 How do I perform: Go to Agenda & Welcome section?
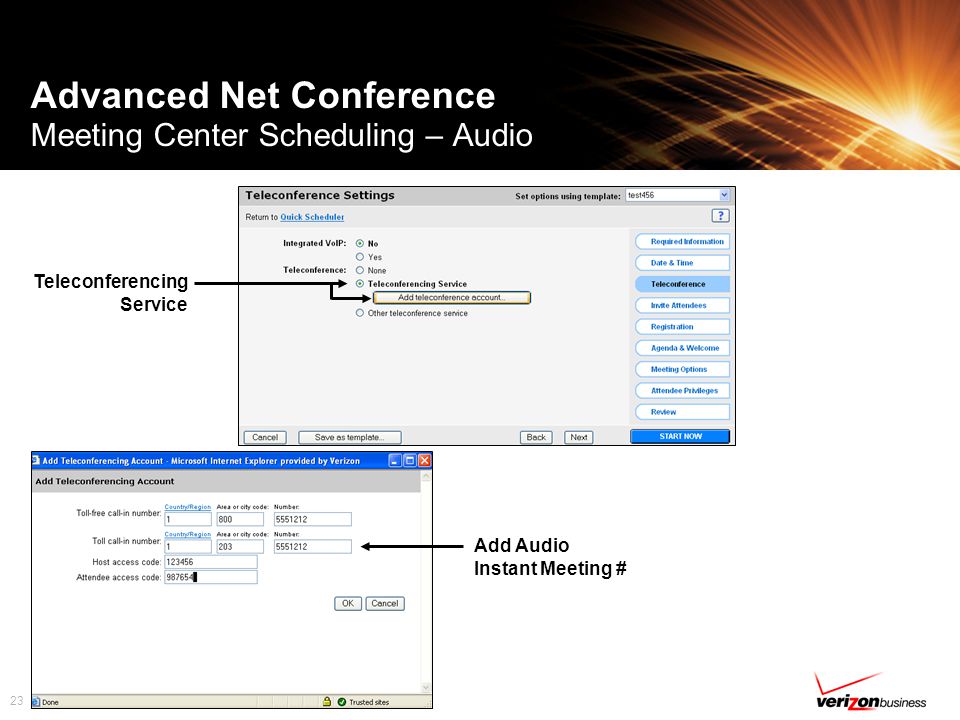tap(683, 348)
